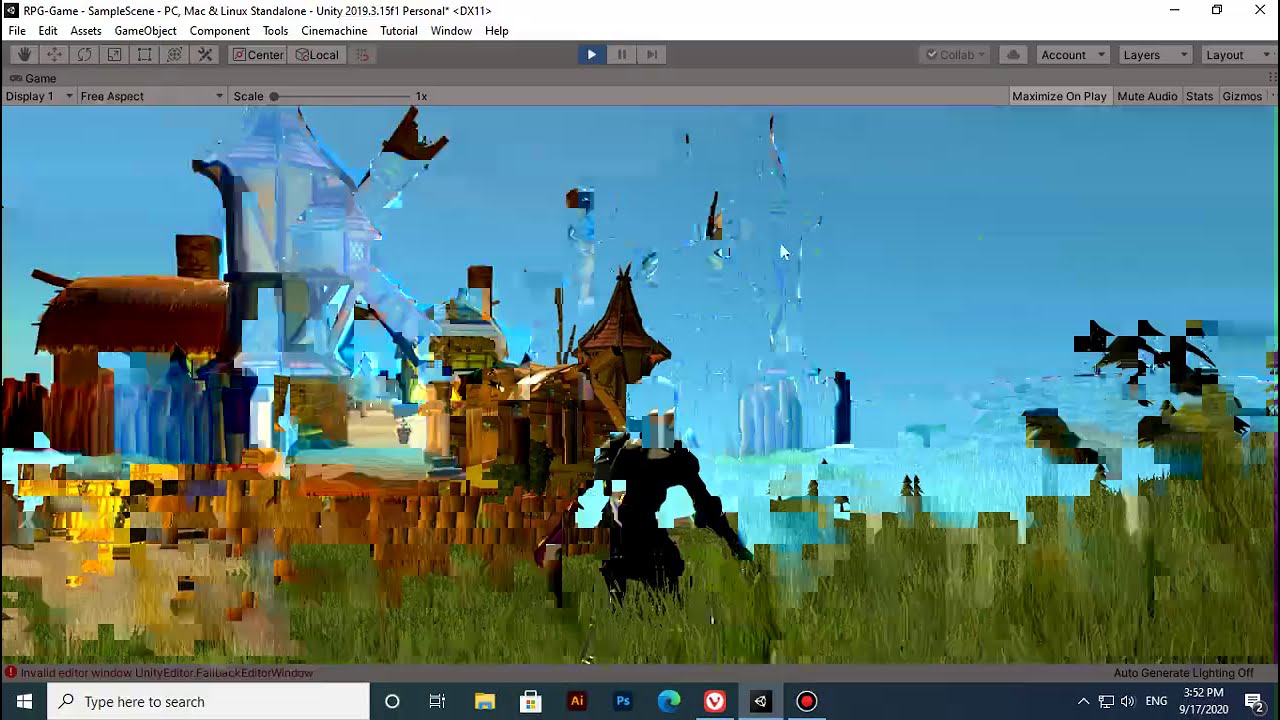The height and width of the screenshot is (720, 1280).
Task: Adjust the Scale slider handle
Action: (x=274, y=96)
